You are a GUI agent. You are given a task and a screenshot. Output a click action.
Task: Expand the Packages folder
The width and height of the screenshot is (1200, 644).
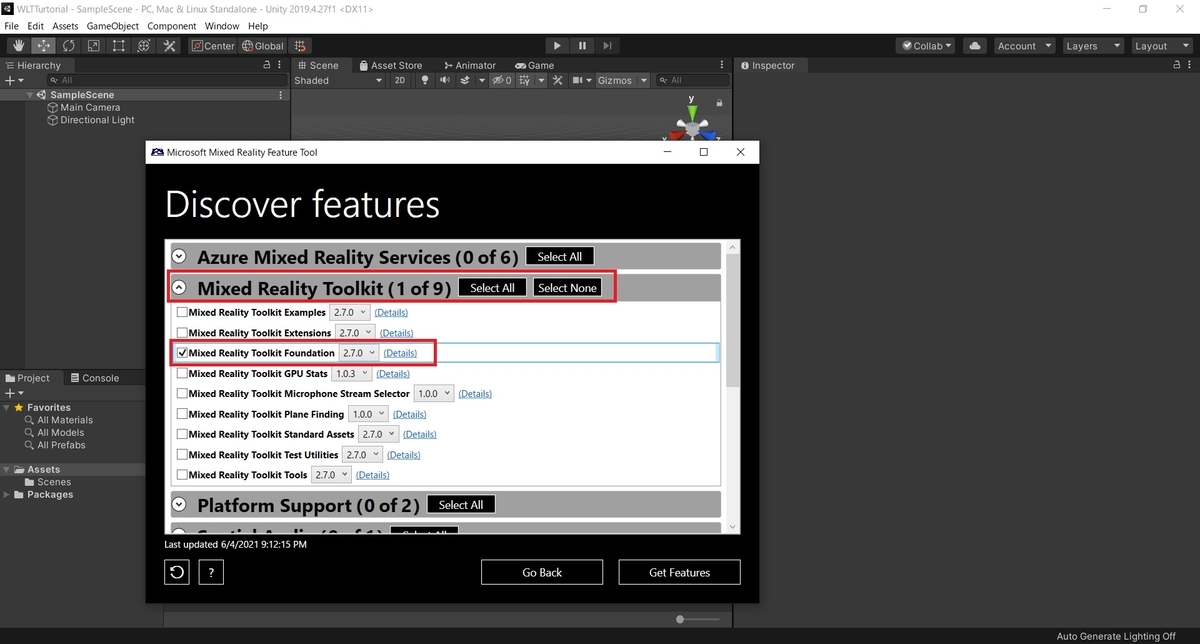pos(8,494)
